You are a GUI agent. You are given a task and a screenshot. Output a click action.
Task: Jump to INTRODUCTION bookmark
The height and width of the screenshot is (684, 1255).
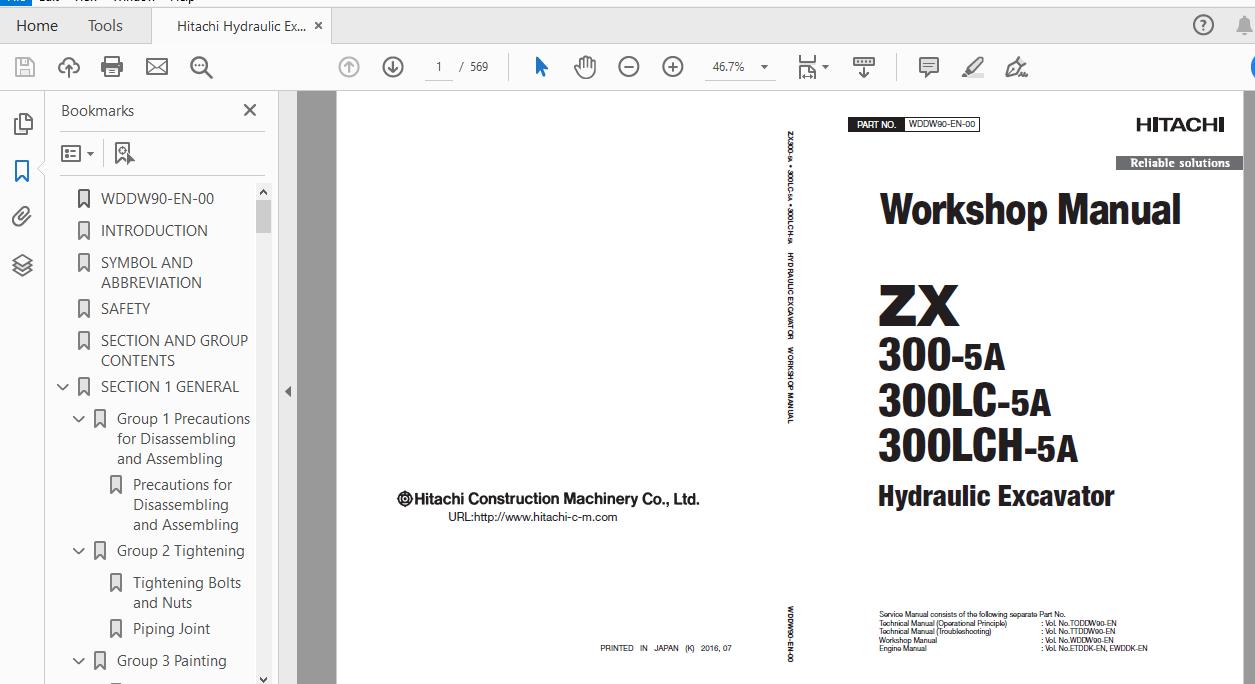click(154, 231)
